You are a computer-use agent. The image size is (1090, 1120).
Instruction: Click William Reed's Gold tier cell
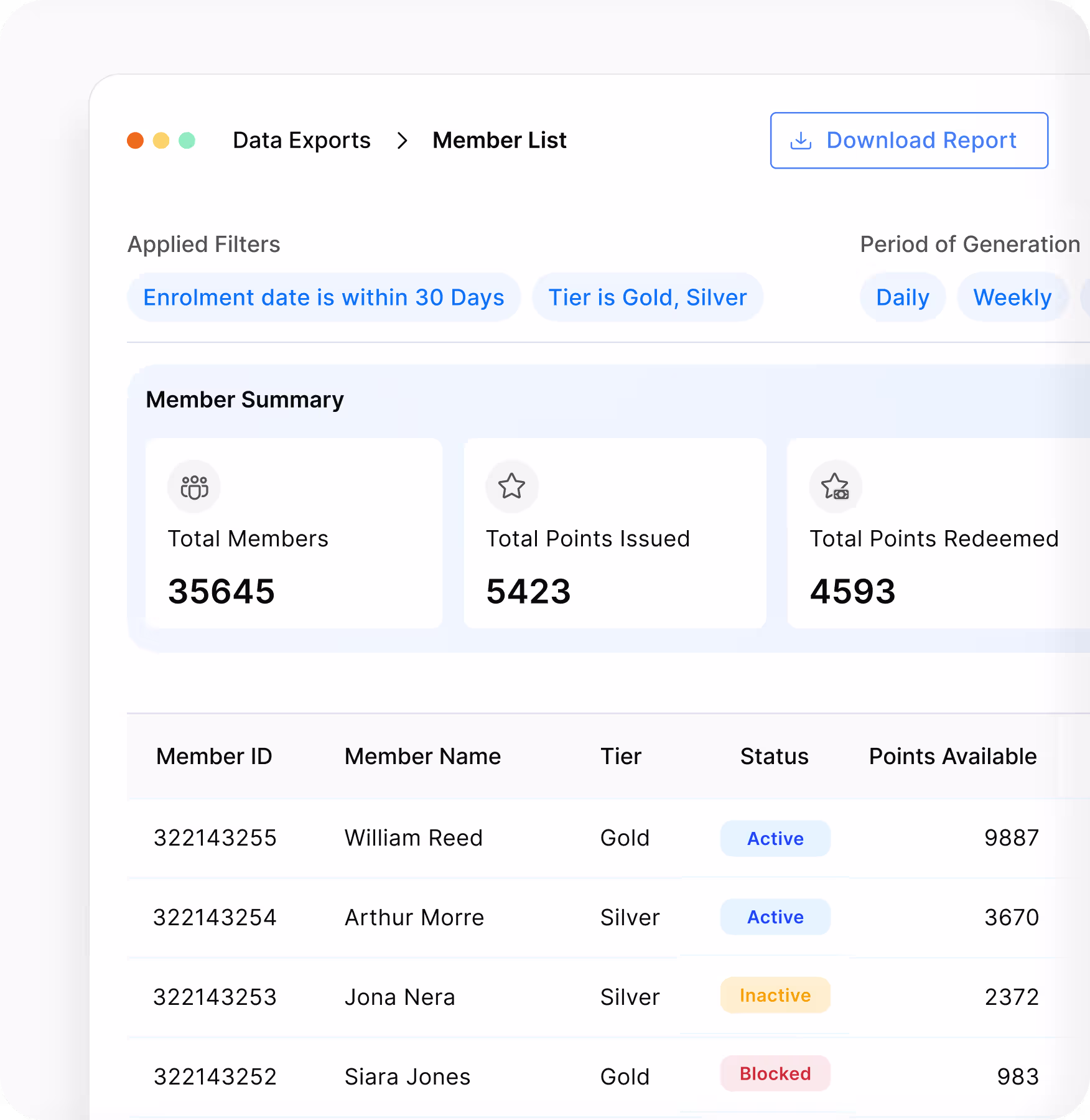click(625, 838)
